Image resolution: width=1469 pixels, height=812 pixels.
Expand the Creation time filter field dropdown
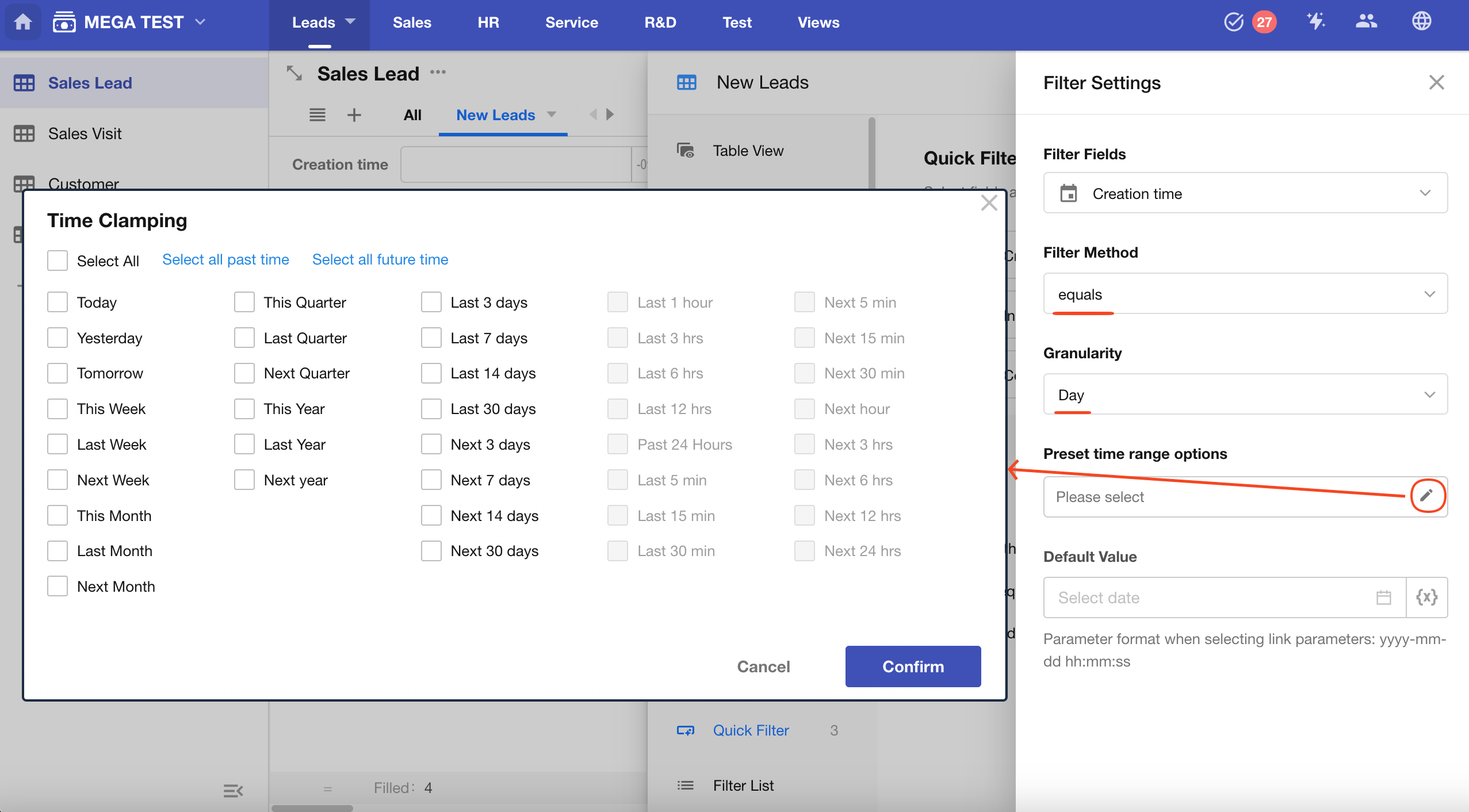tap(1245, 193)
